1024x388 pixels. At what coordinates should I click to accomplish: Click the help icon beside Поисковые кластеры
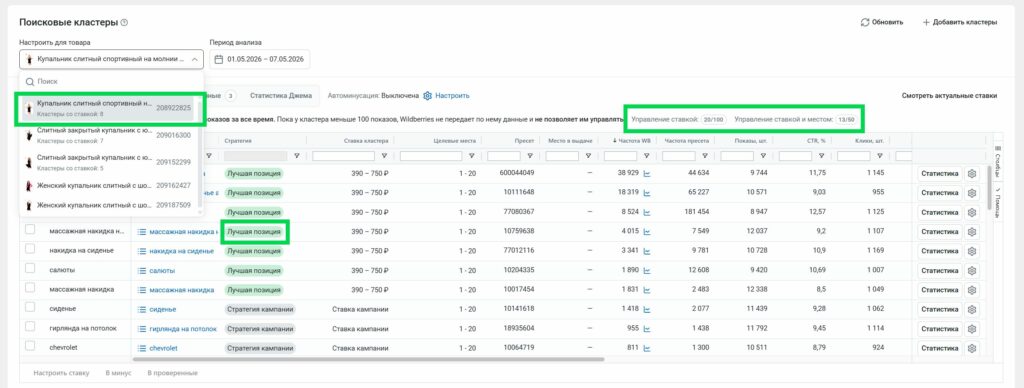pos(124,22)
